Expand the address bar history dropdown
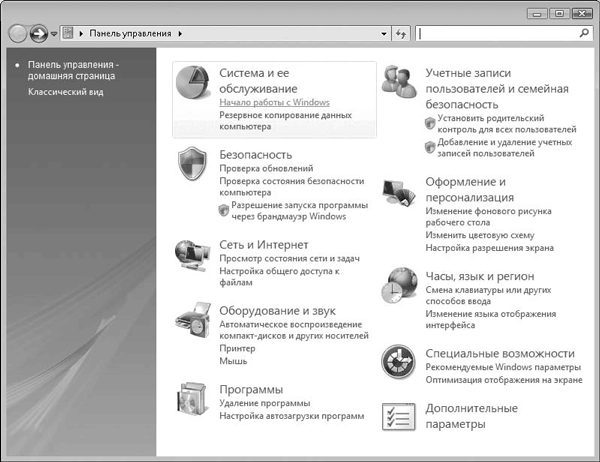The height and width of the screenshot is (462, 600). [385, 34]
